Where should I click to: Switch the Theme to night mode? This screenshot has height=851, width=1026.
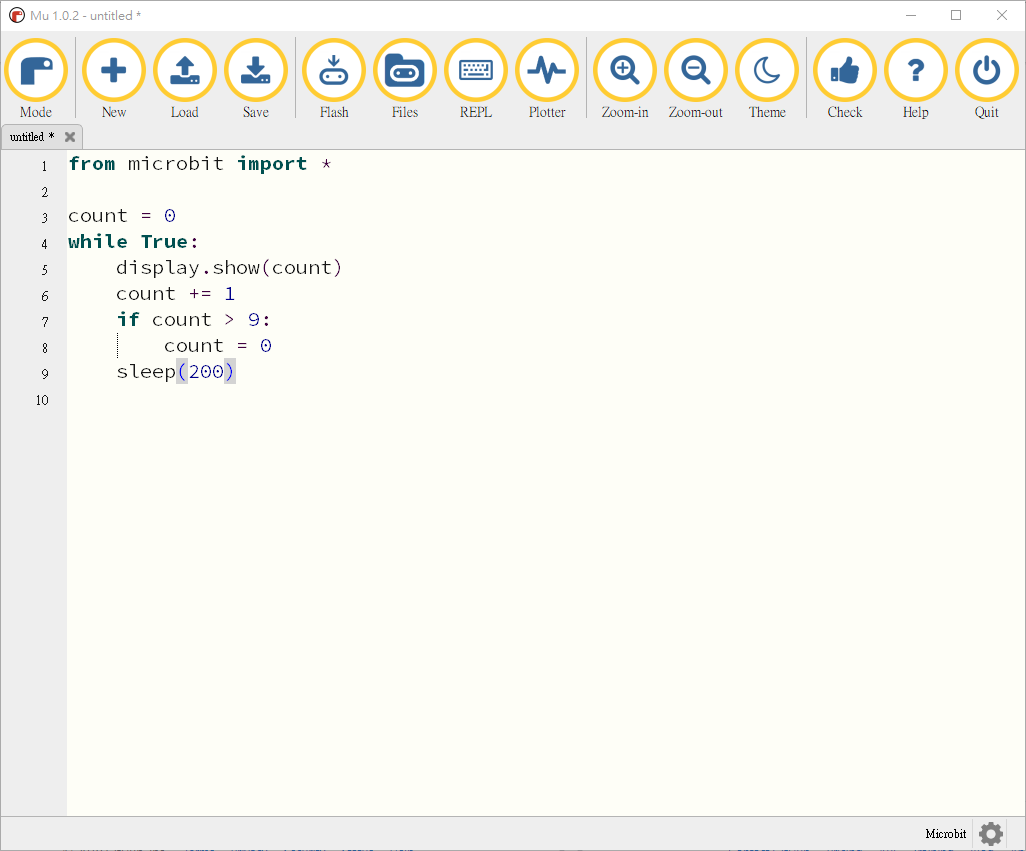coord(767,71)
